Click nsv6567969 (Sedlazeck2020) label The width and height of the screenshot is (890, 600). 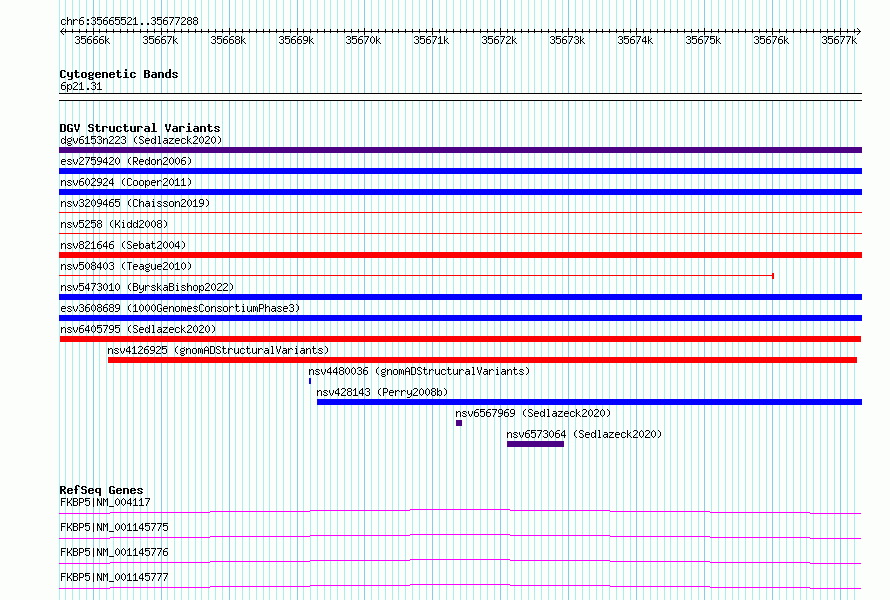pyautogui.click(x=533, y=413)
